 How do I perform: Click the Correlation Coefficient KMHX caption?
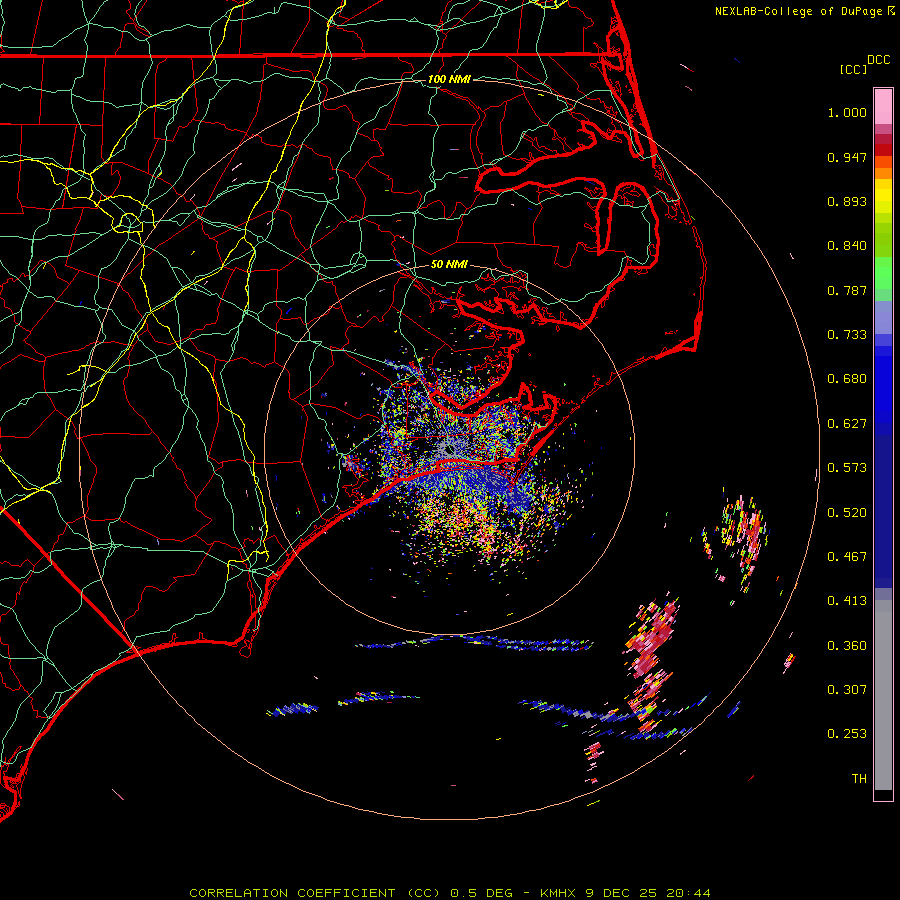(450, 893)
